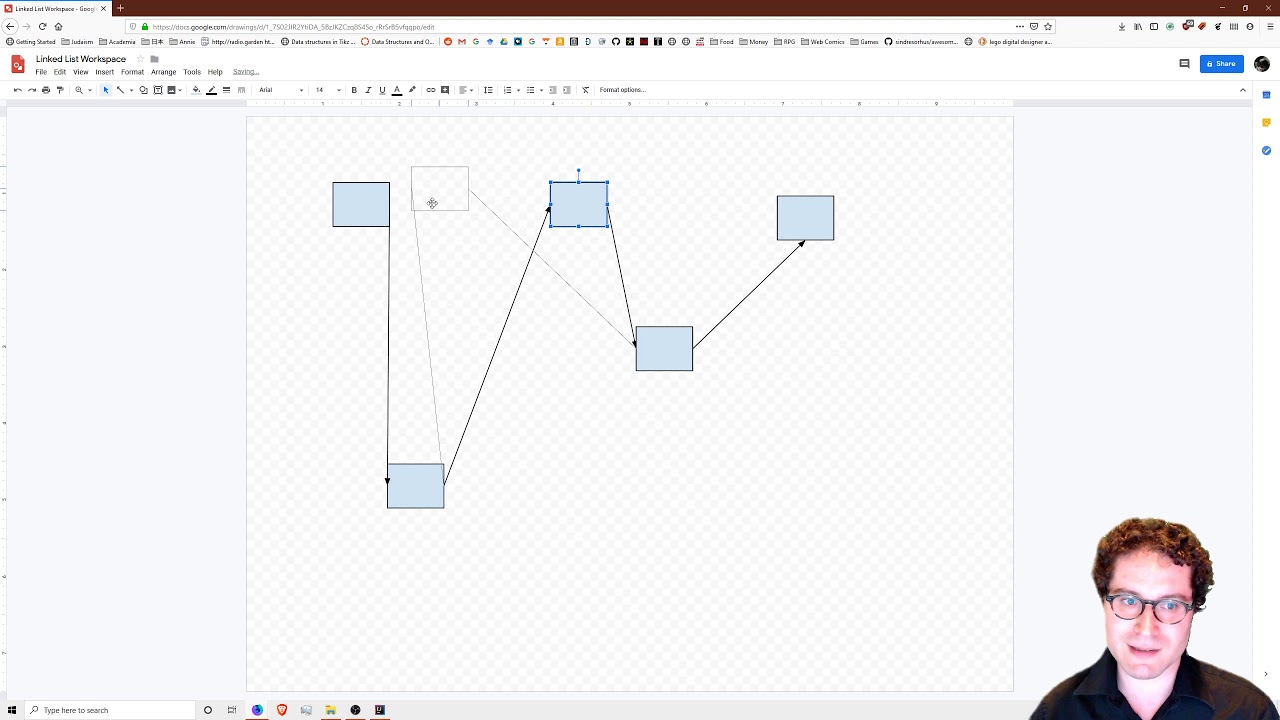Open the View menu

[80, 72]
